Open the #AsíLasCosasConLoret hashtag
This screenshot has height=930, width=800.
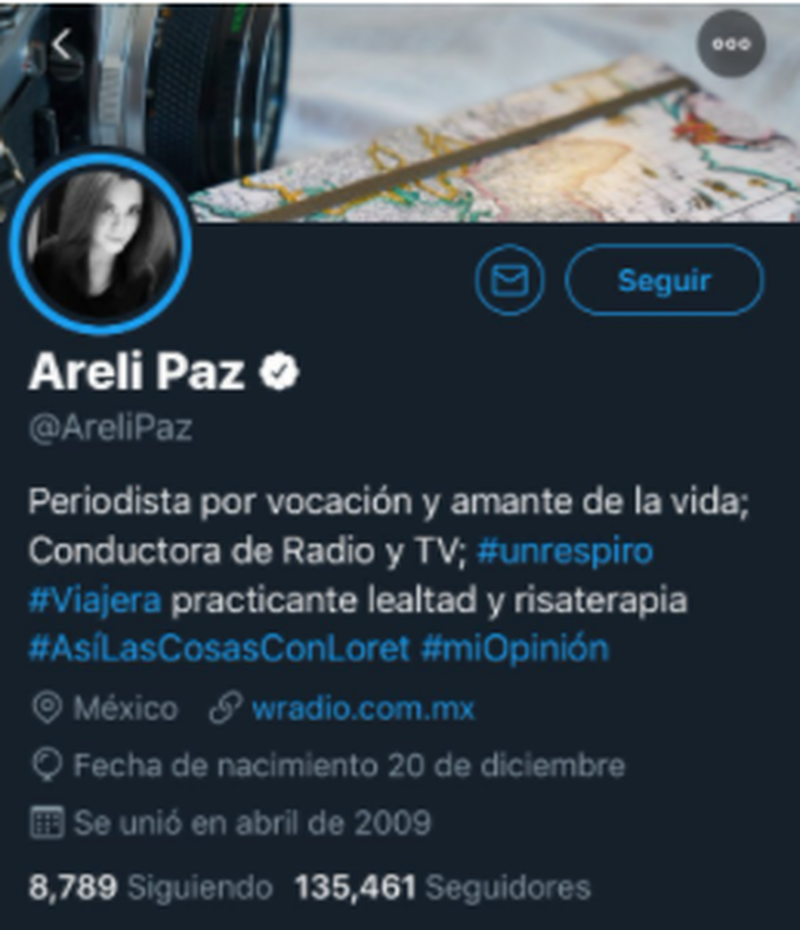[219, 648]
